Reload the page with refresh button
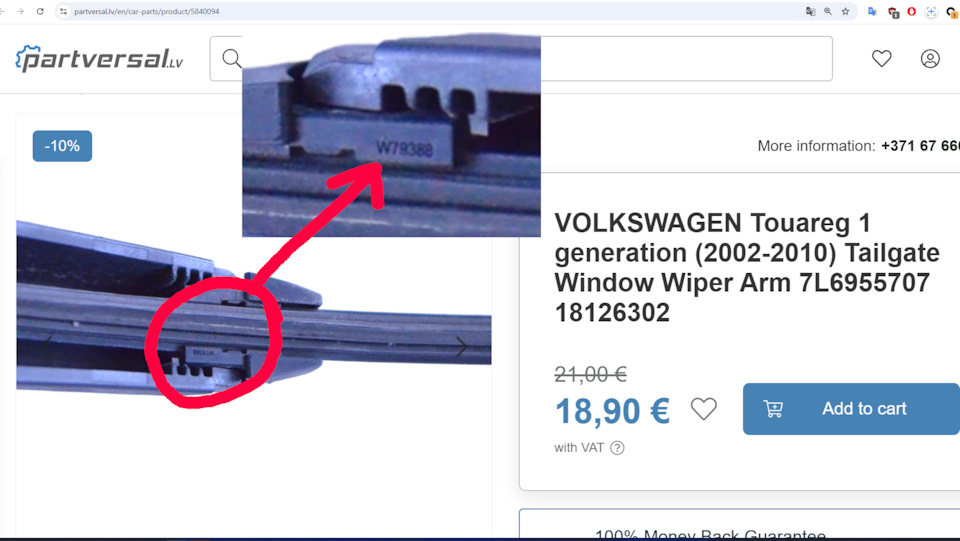Image resolution: width=960 pixels, height=541 pixels. tap(40, 12)
